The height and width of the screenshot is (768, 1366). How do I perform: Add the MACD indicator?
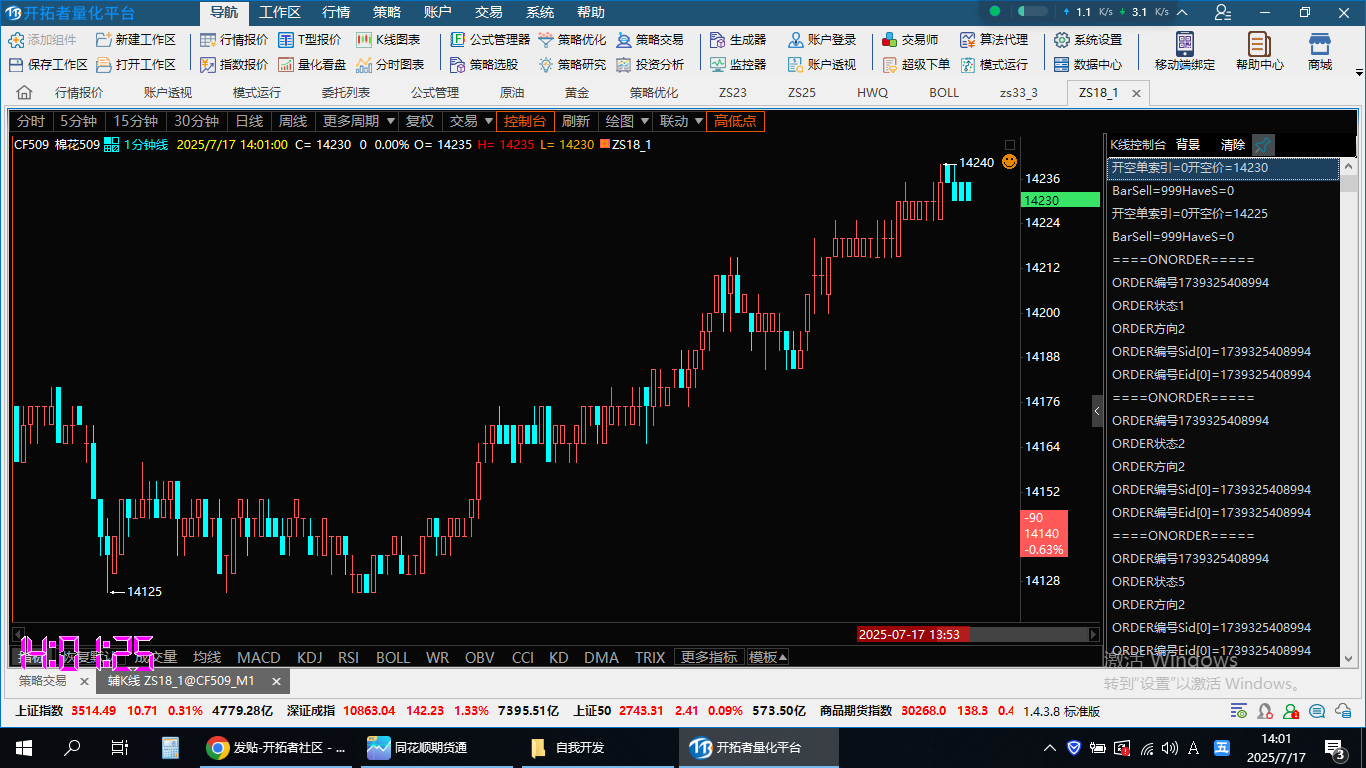pos(259,657)
